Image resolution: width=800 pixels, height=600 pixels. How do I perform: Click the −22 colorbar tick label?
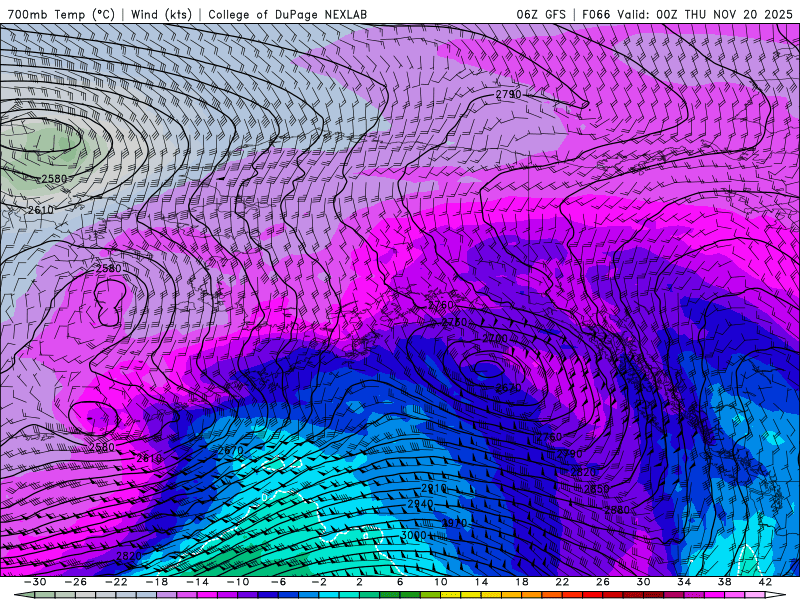116,582
